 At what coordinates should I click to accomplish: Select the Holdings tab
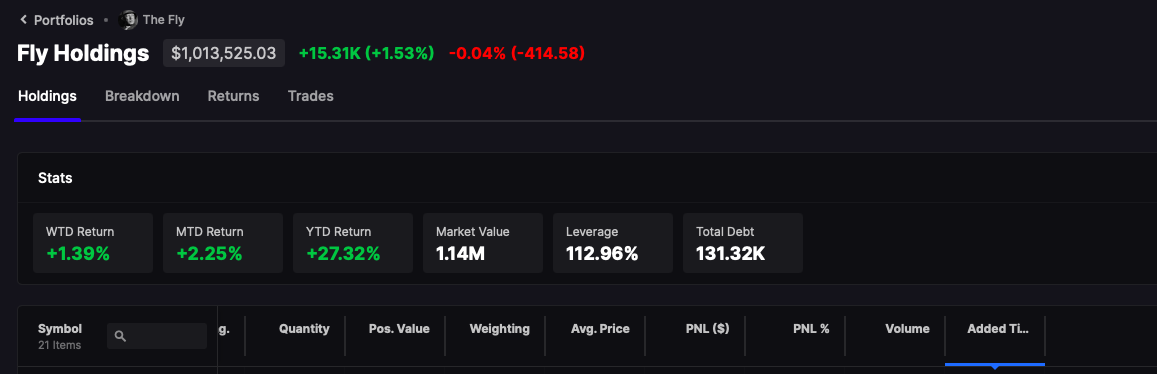coord(47,96)
